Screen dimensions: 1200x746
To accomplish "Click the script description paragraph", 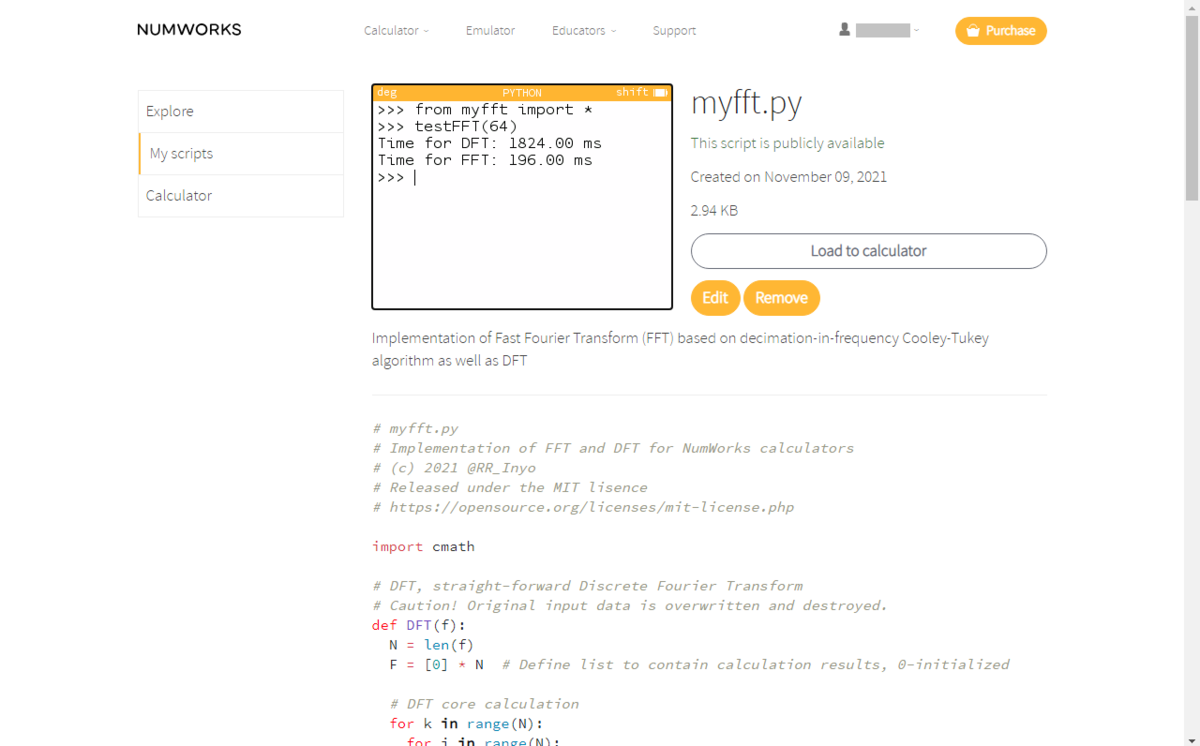I will pyautogui.click(x=680, y=349).
